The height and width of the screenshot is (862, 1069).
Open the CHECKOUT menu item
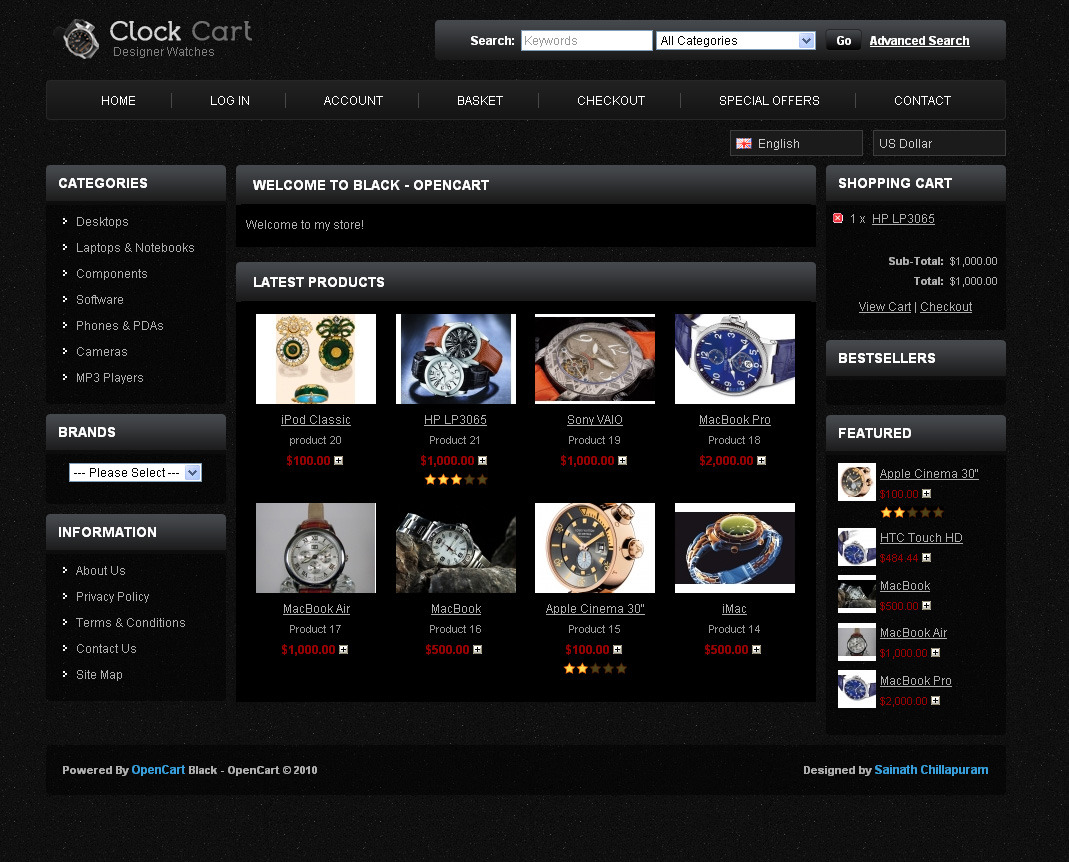coord(611,101)
